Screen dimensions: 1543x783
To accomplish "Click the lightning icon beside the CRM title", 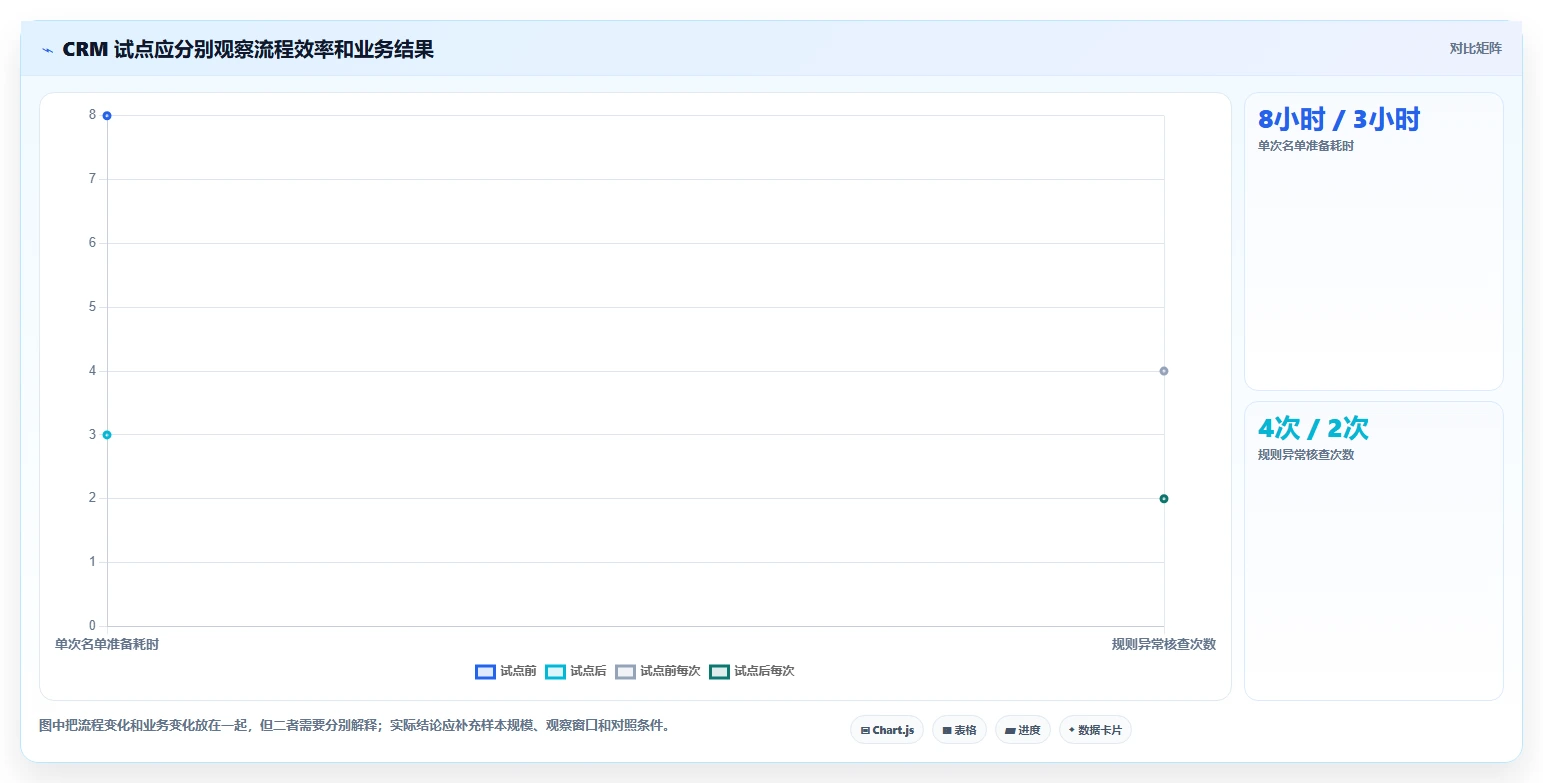I will coord(47,50).
